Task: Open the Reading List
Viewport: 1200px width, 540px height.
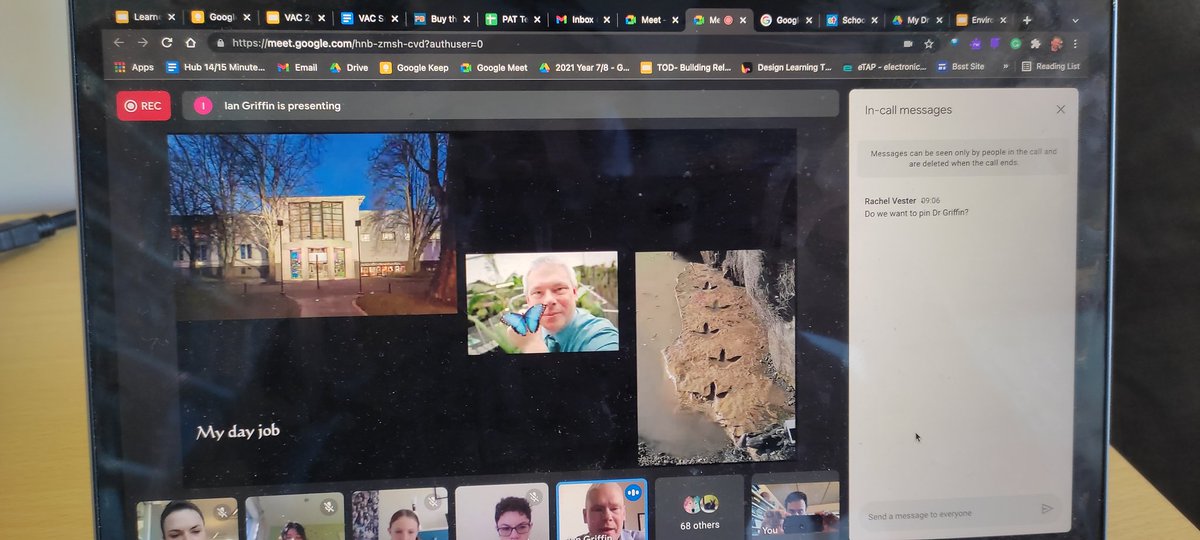Action: click(1050, 67)
